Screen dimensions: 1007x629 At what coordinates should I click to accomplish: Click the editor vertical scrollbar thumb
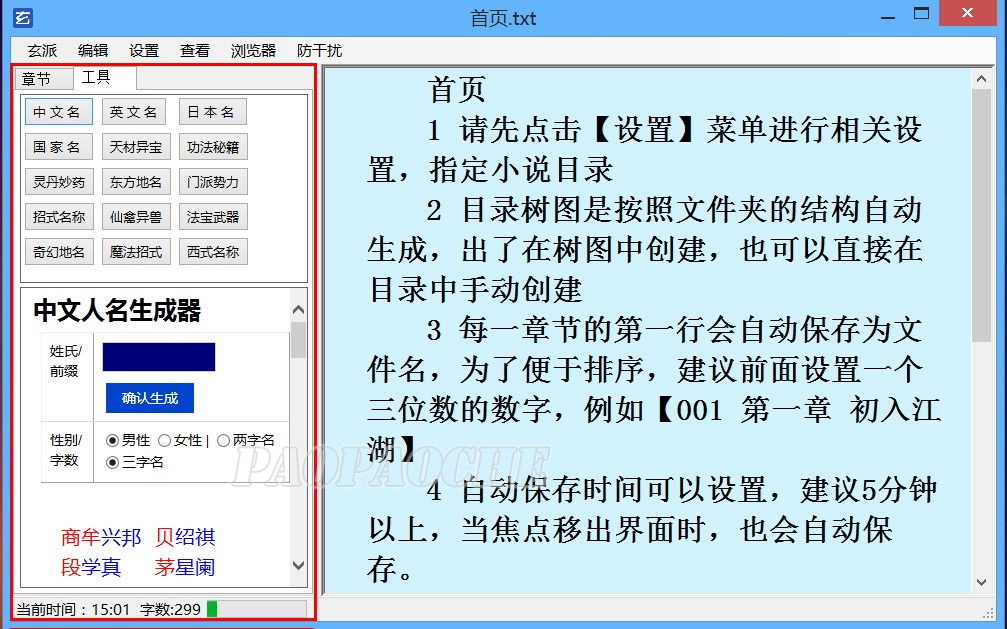click(981, 215)
